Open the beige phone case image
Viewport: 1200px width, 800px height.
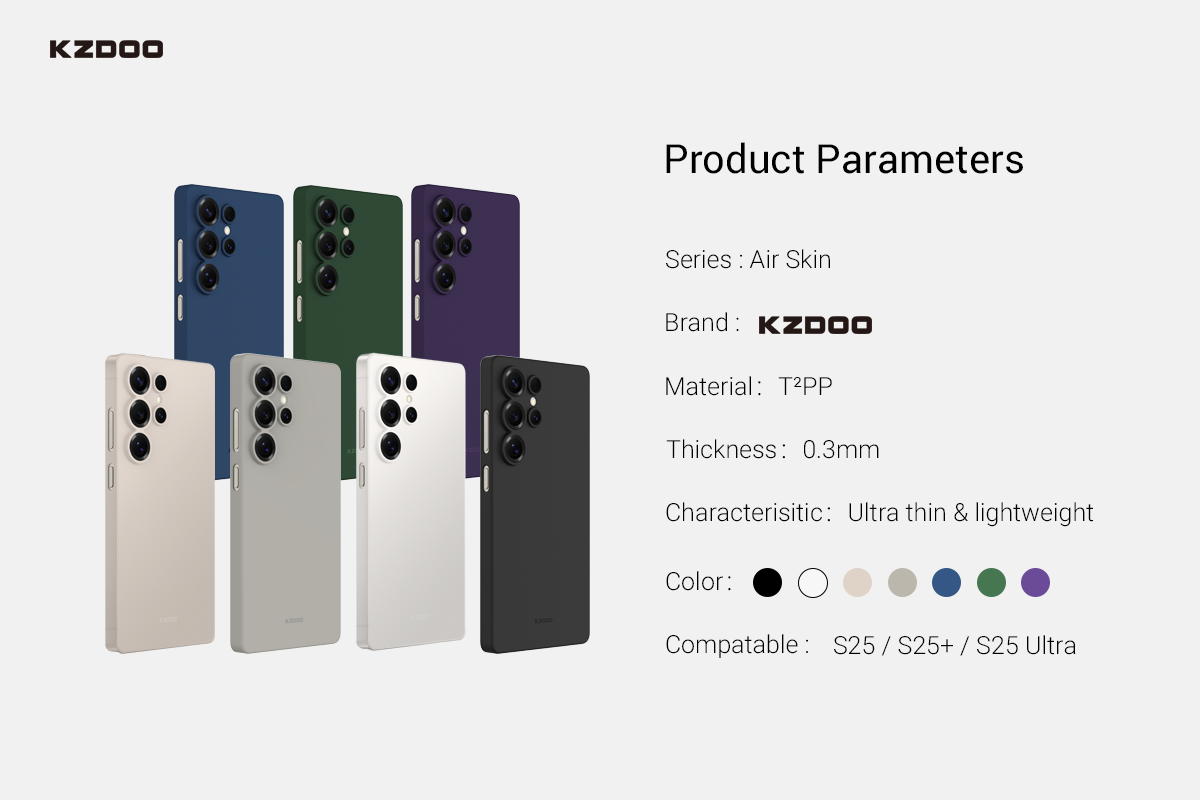click(160, 520)
